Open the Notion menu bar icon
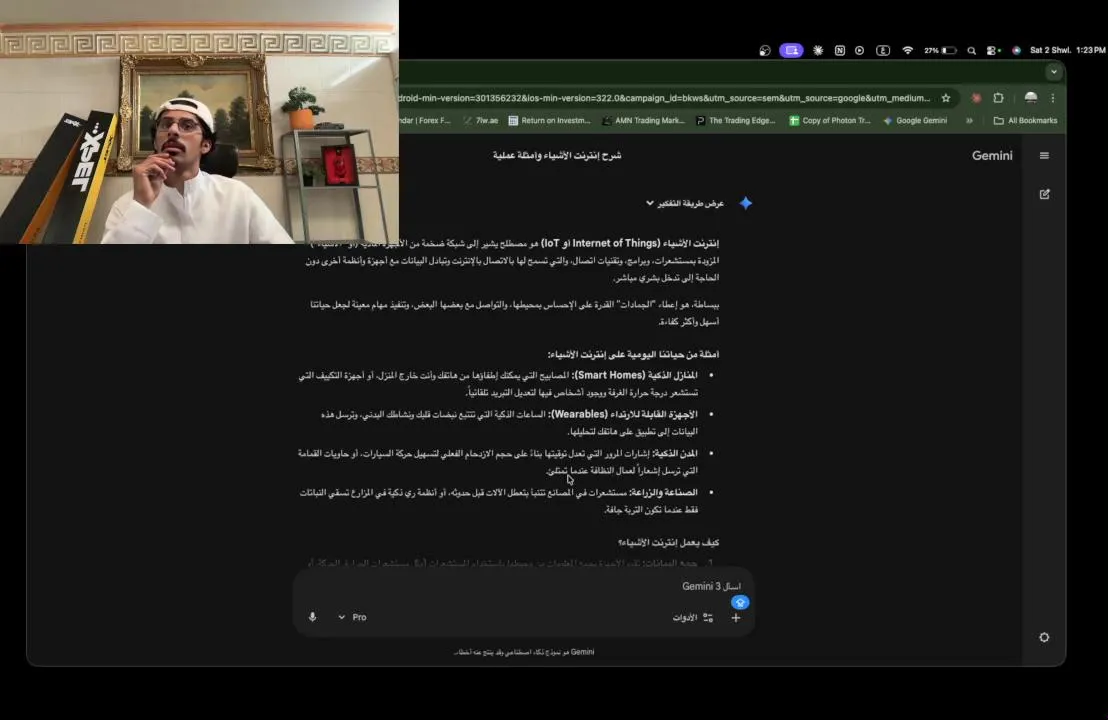The image size is (1108, 720). point(839,50)
